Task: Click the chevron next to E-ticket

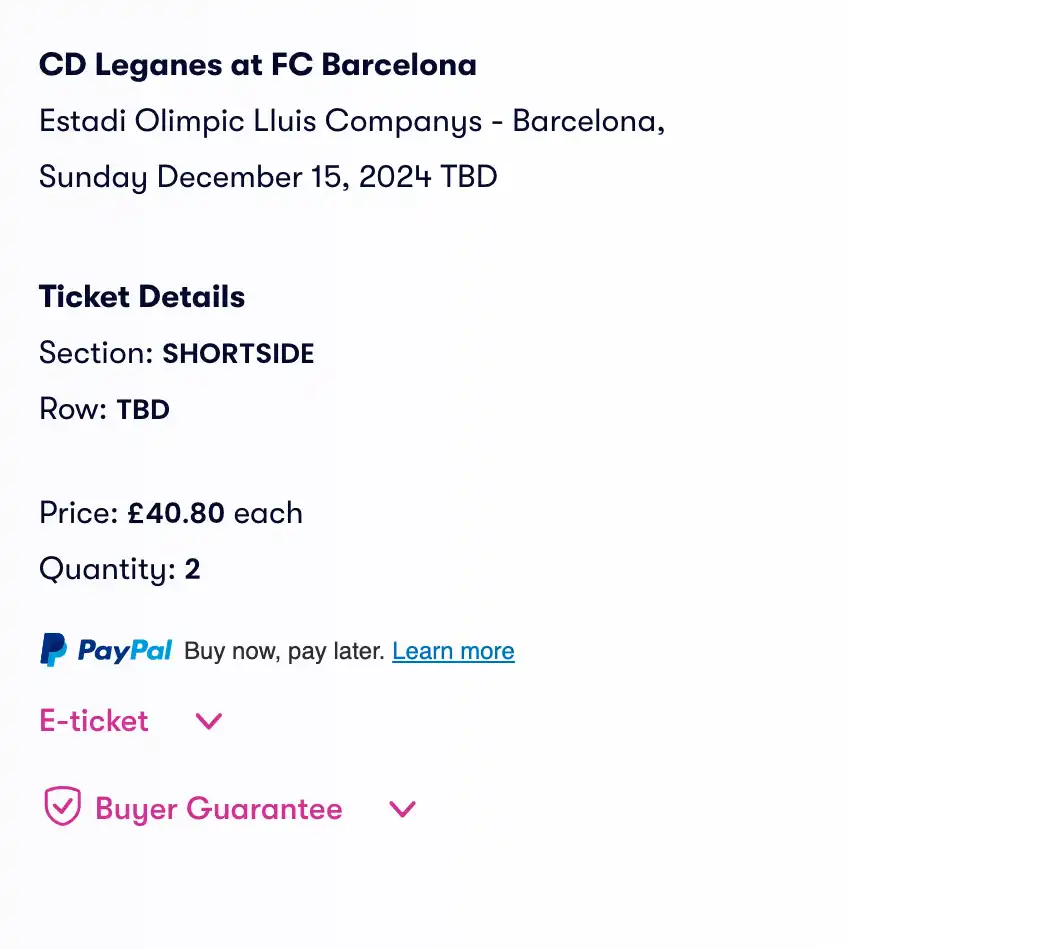Action: pos(207,721)
